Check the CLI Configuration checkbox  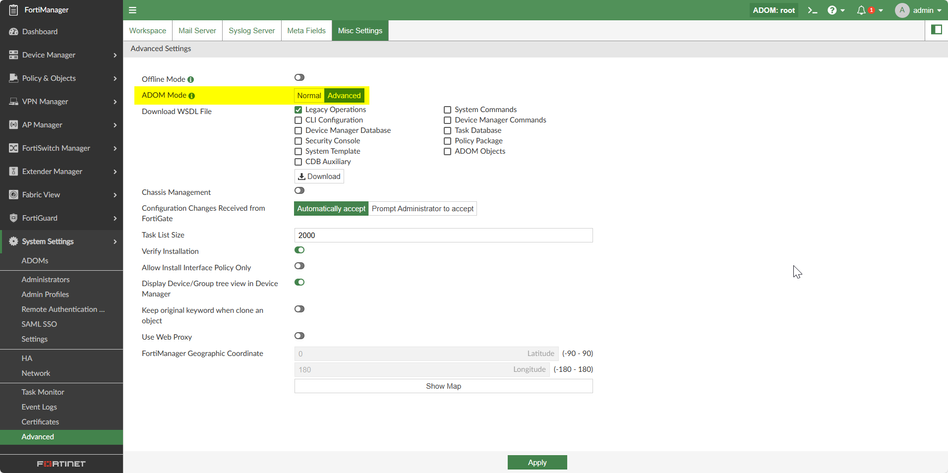tap(298, 120)
